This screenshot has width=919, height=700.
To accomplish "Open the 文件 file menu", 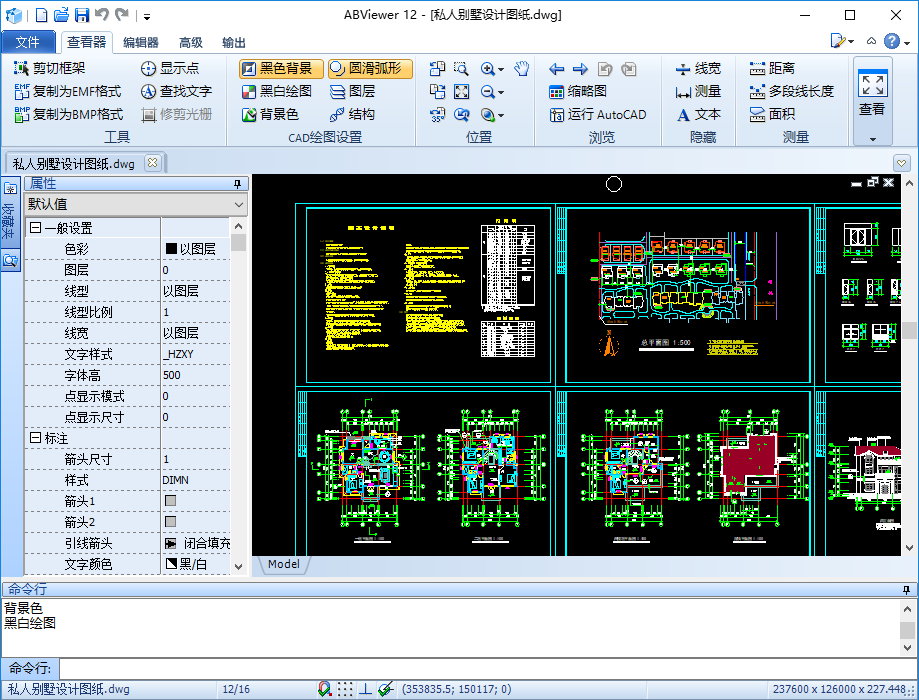I will coord(28,42).
